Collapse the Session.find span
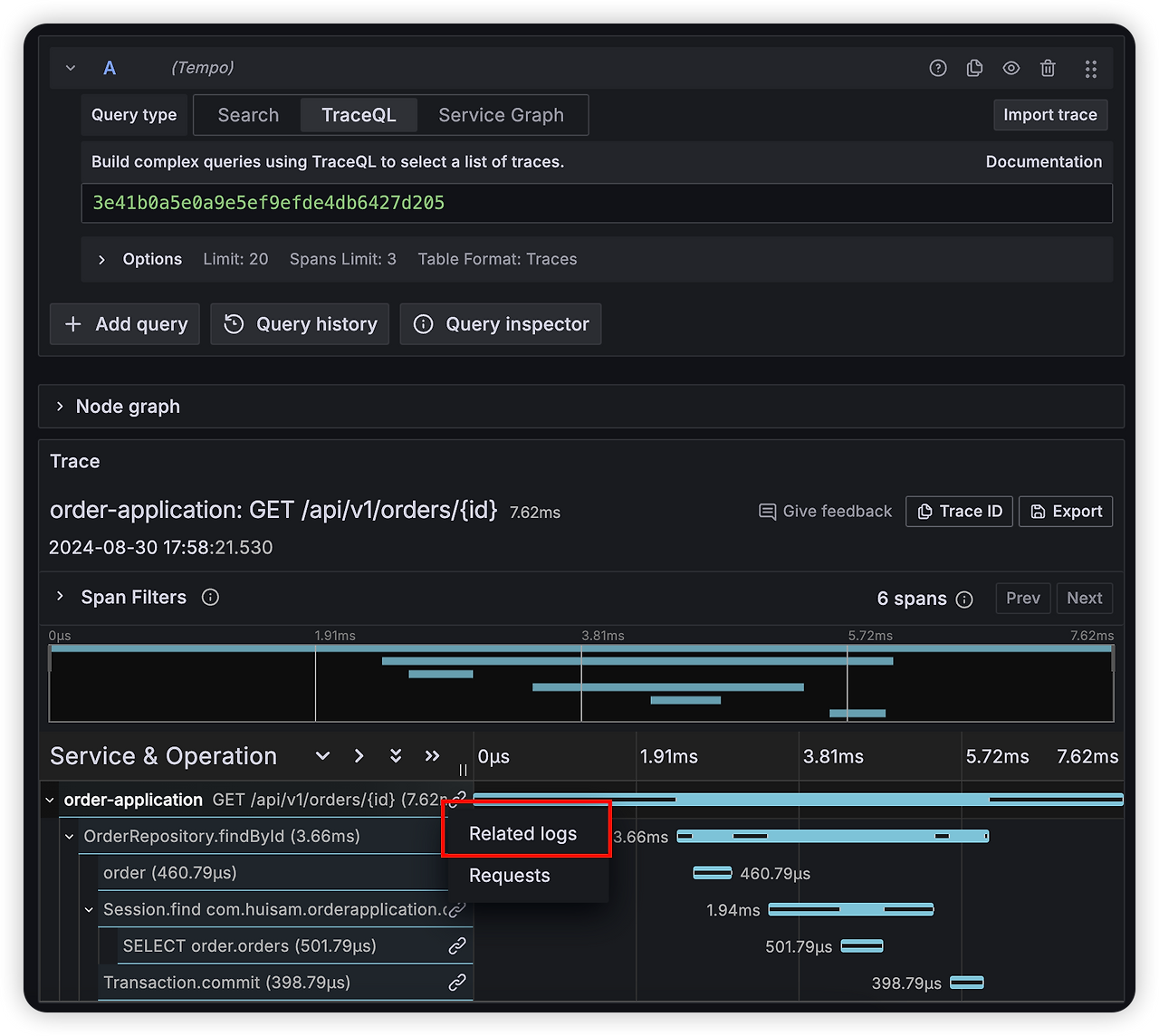 pyautogui.click(x=89, y=910)
